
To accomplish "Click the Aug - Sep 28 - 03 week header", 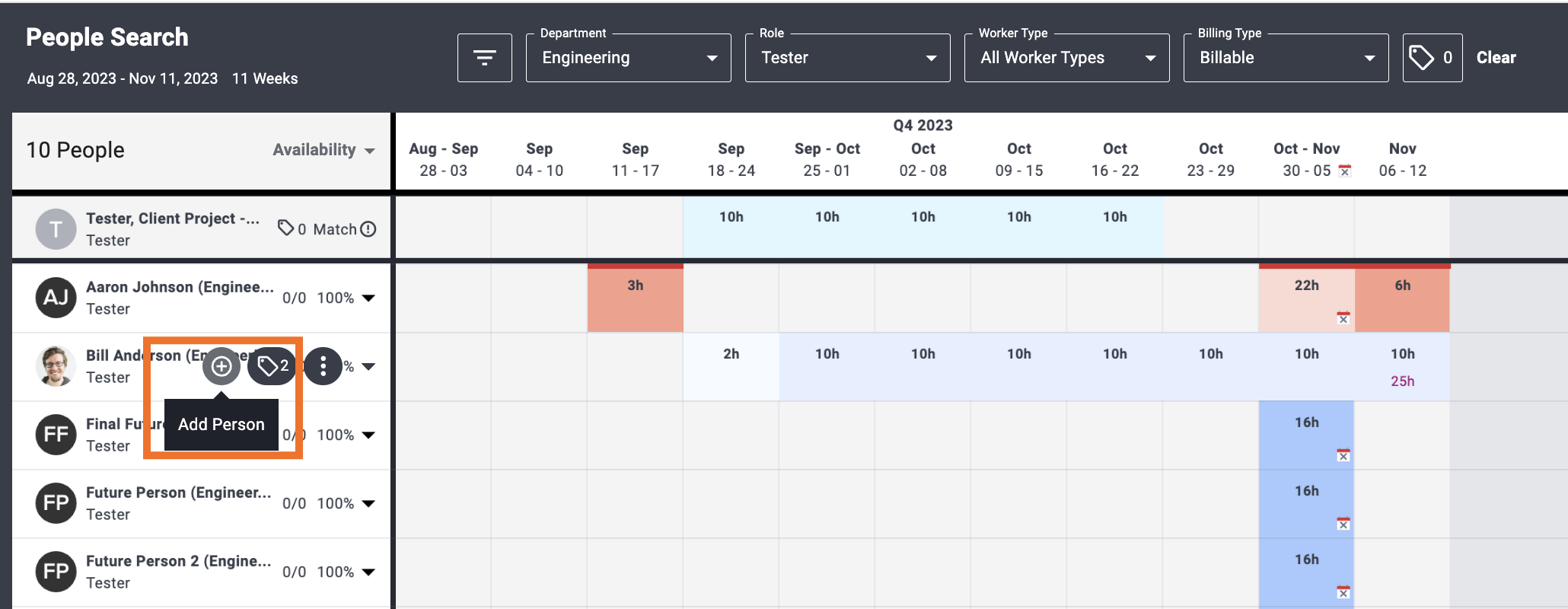I will [444, 159].
